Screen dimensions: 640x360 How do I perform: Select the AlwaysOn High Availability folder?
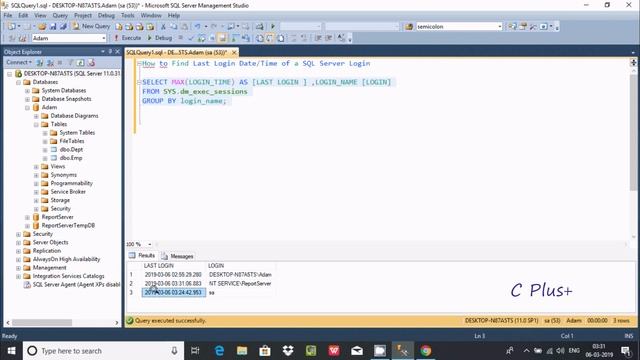(66, 259)
